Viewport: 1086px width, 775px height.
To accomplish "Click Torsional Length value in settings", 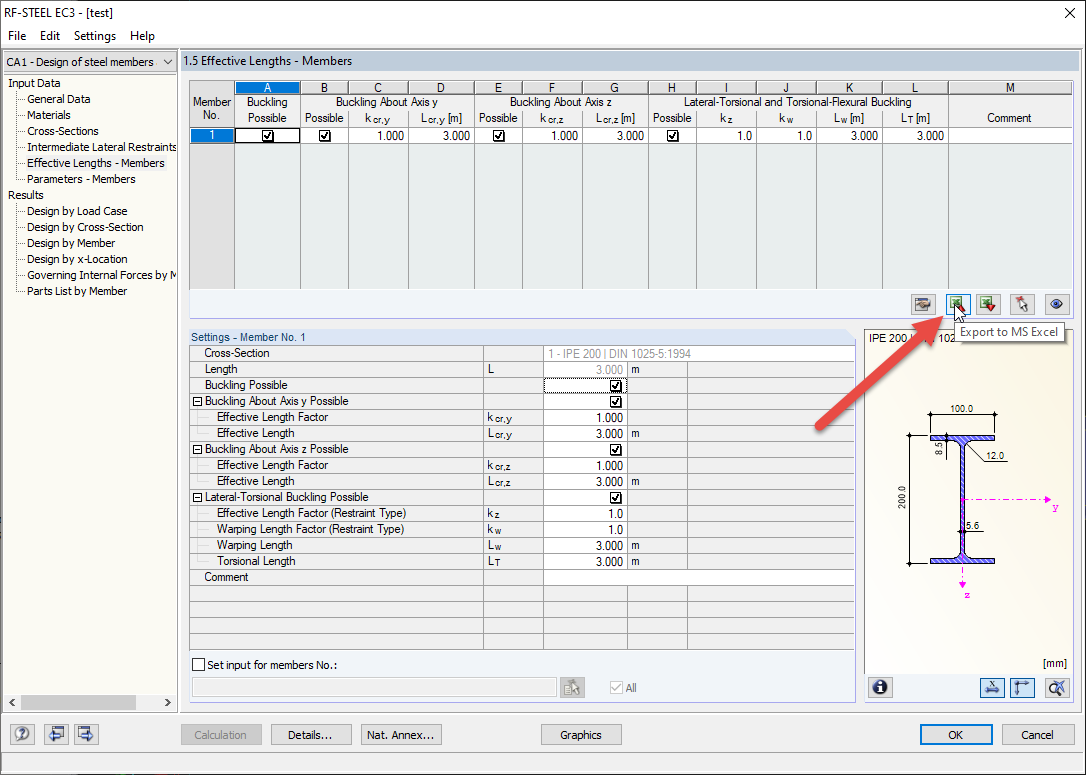I will click(x=585, y=562).
